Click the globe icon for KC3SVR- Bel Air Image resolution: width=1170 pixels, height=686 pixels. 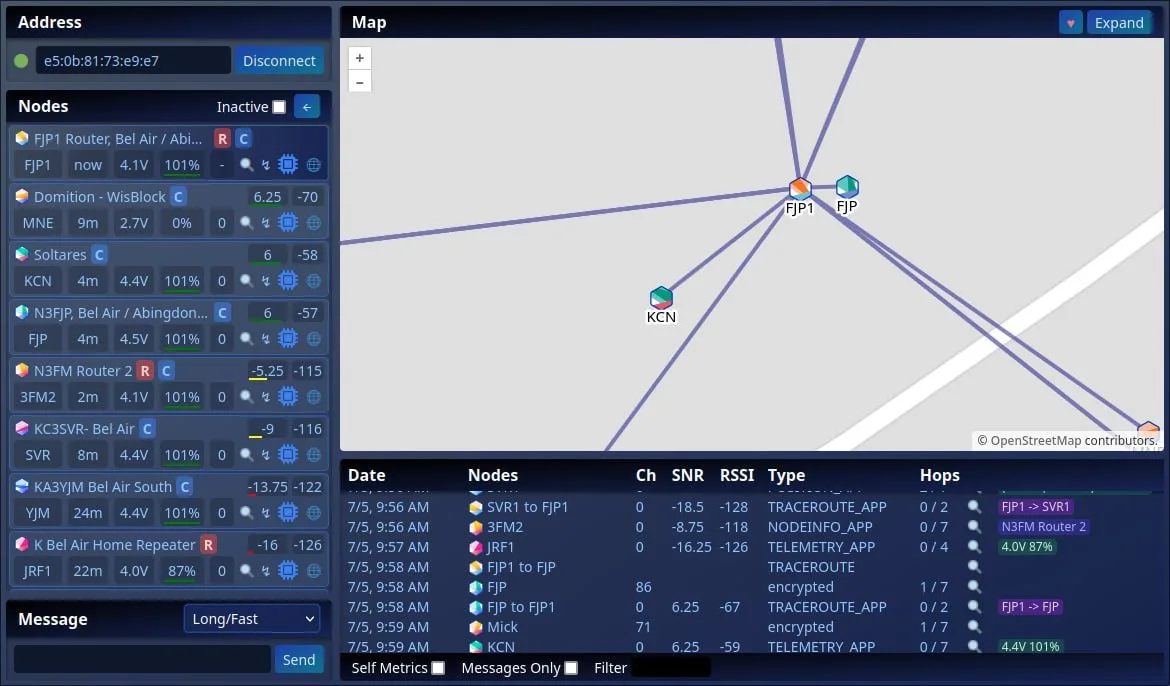pos(314,455)
